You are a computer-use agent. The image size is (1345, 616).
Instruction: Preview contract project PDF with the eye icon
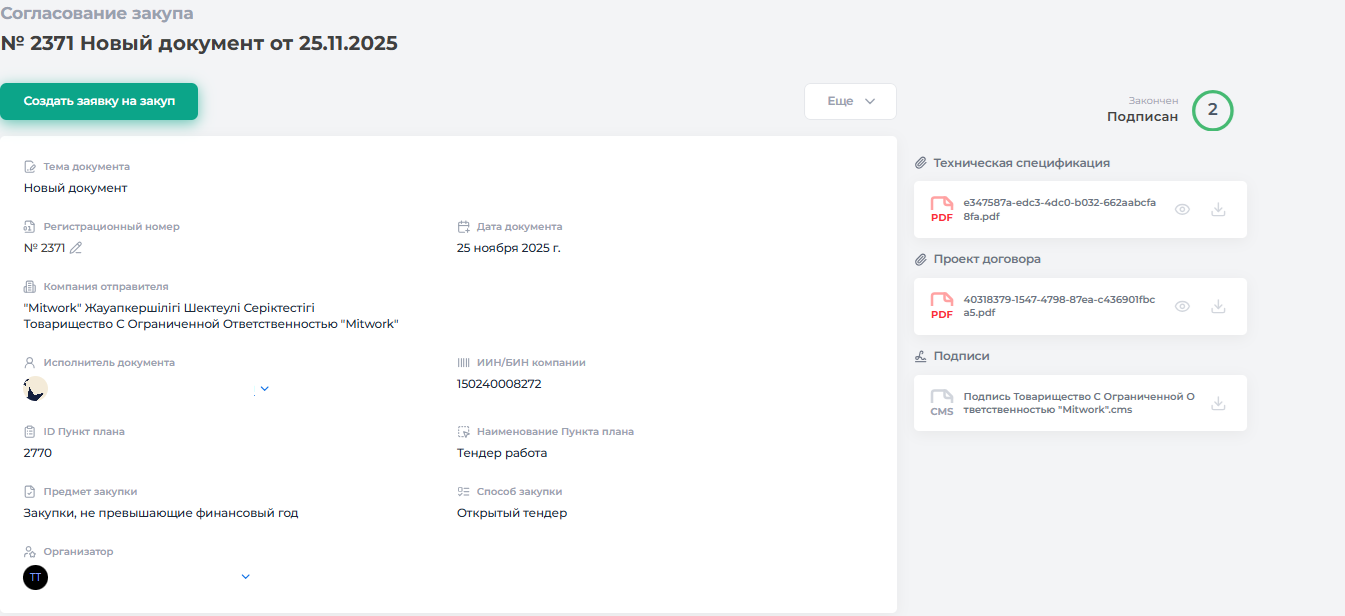pyautogui.click(x=1182, y=307)
